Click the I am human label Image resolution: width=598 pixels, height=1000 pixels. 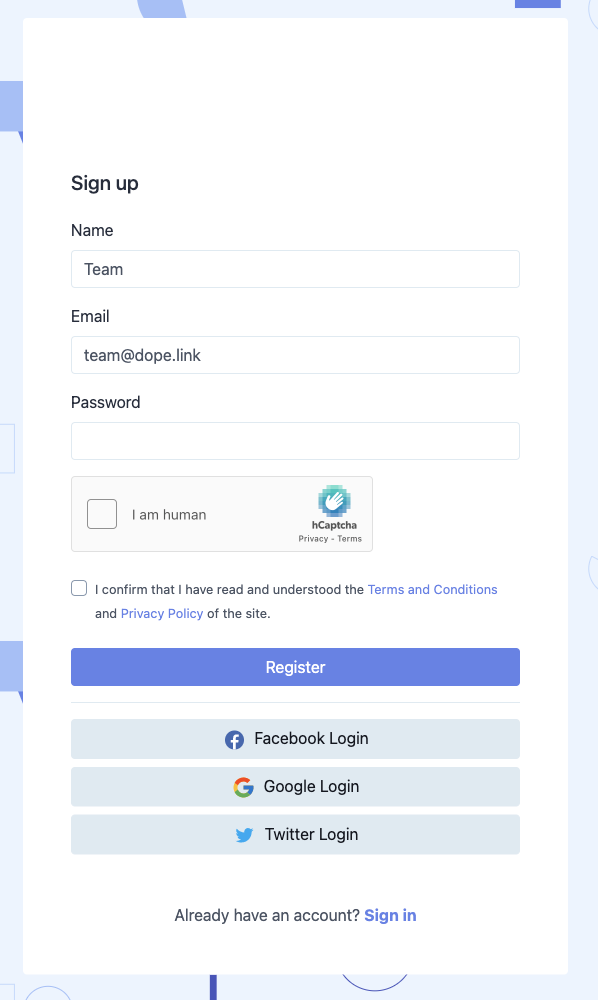coord(169,515)
